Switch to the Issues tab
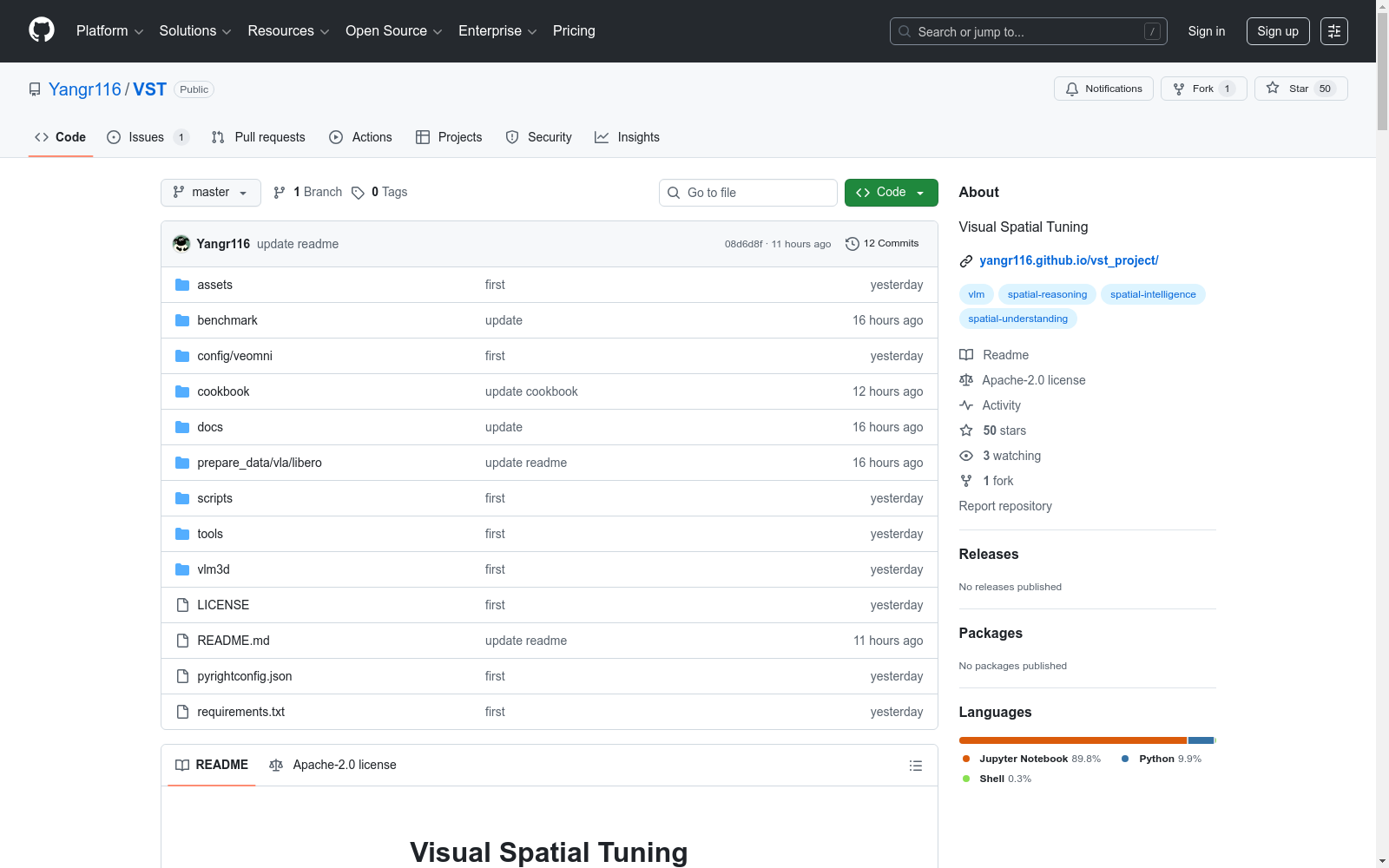This screenshot has width=1389, height=868. (x=147, y=137)
